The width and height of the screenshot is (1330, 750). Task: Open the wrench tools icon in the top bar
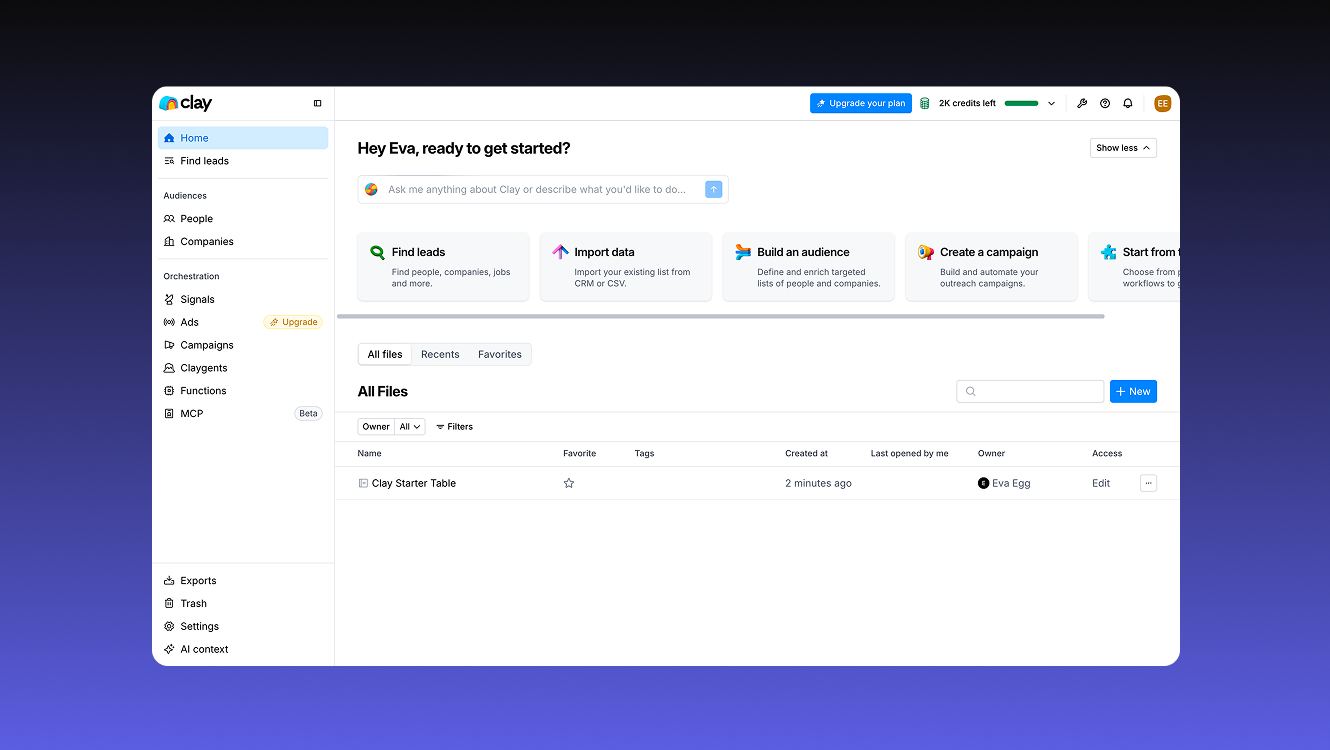tap(1082, 103)
